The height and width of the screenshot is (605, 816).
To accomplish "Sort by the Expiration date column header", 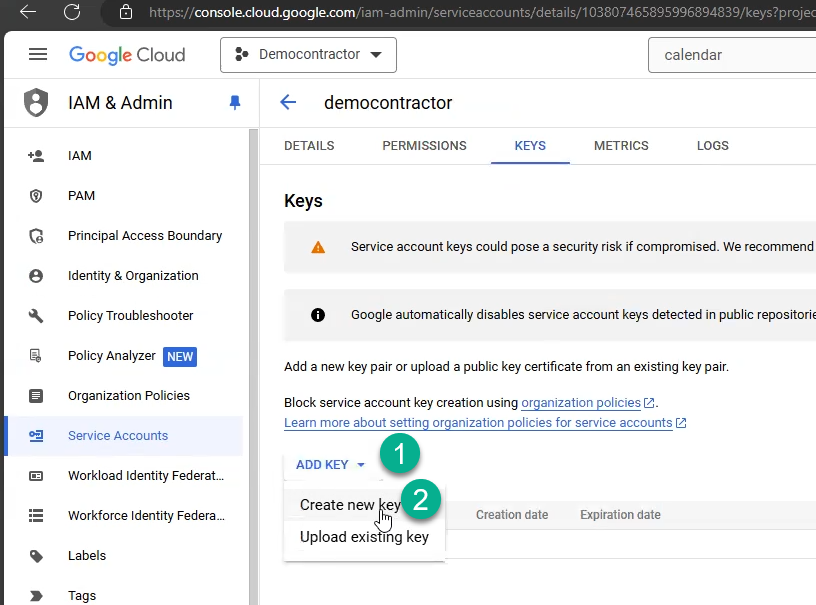I will (x=620, y=515).
